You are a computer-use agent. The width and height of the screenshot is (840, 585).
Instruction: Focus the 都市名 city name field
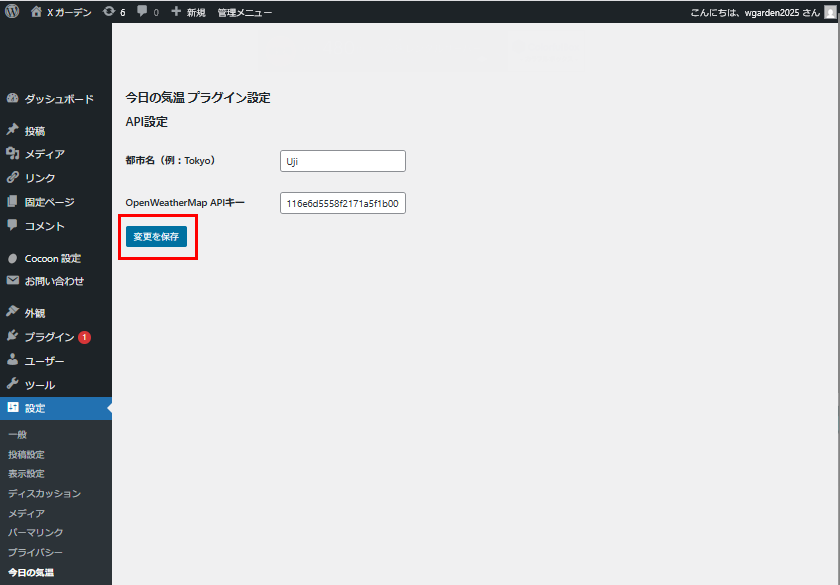pos(343,161)
